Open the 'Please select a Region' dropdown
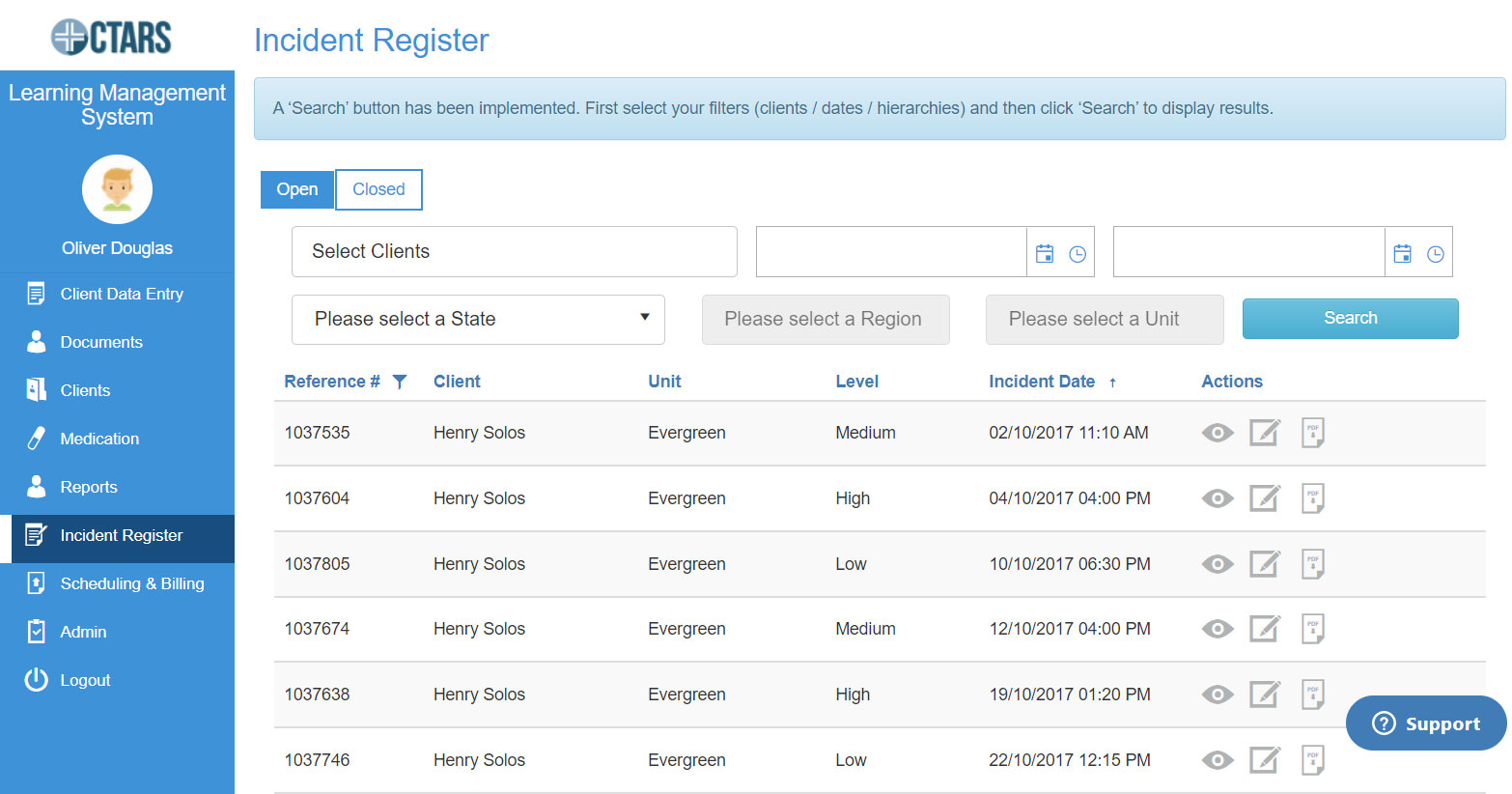Viewport: 1512px width, 794px height. [x=825, y=320]
